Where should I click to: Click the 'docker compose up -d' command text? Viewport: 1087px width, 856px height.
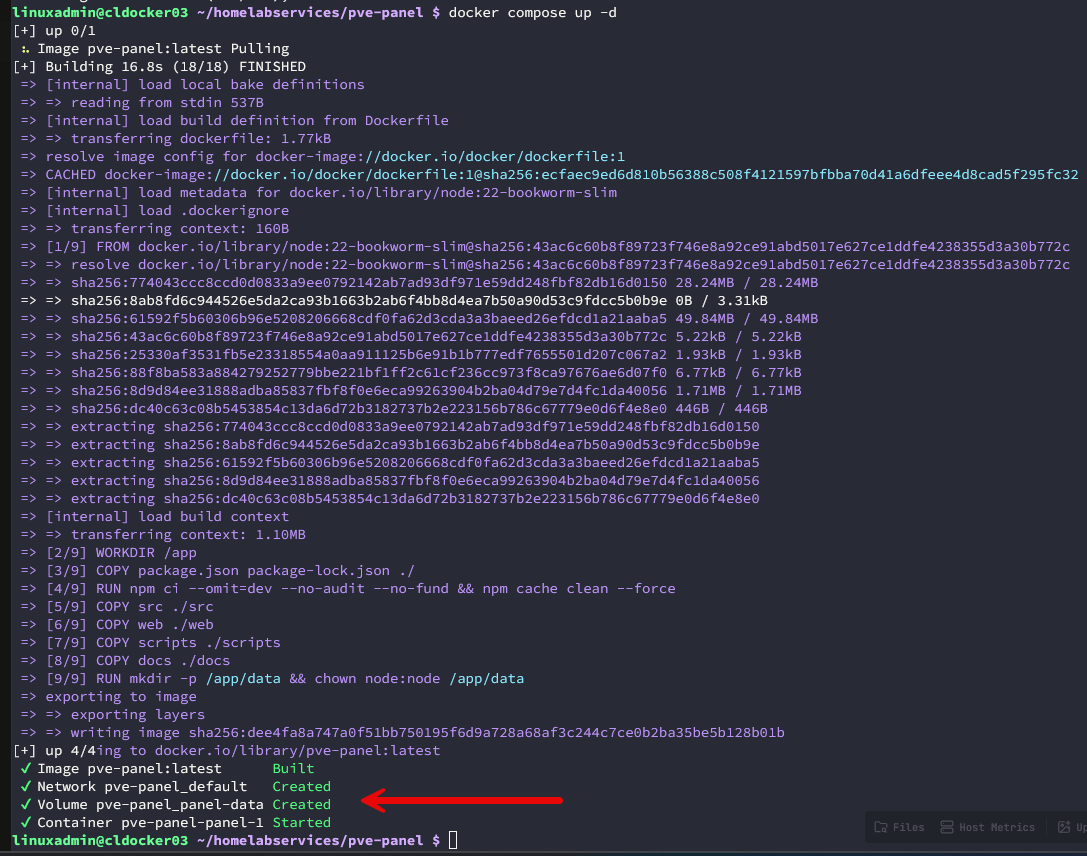[x=532, y=12]
